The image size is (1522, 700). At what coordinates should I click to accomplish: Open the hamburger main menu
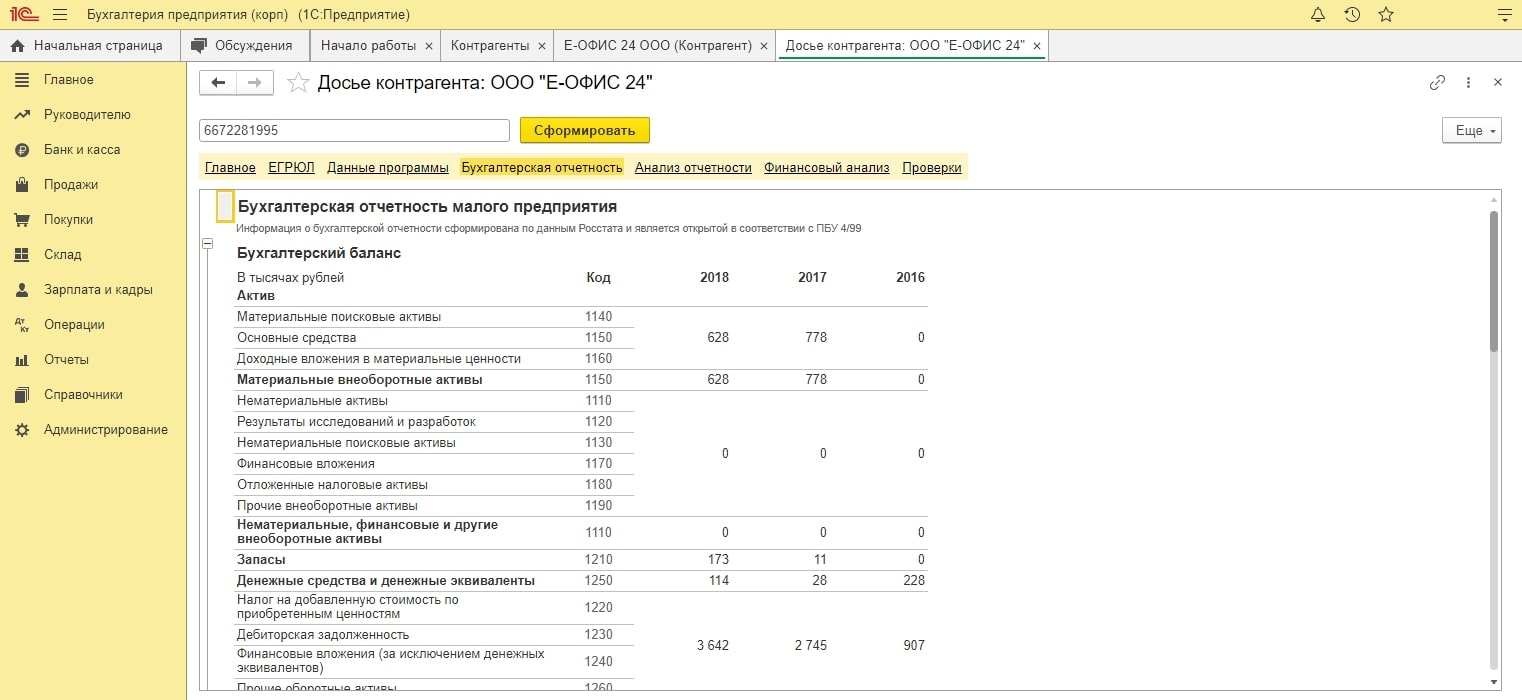pos(60,15)
